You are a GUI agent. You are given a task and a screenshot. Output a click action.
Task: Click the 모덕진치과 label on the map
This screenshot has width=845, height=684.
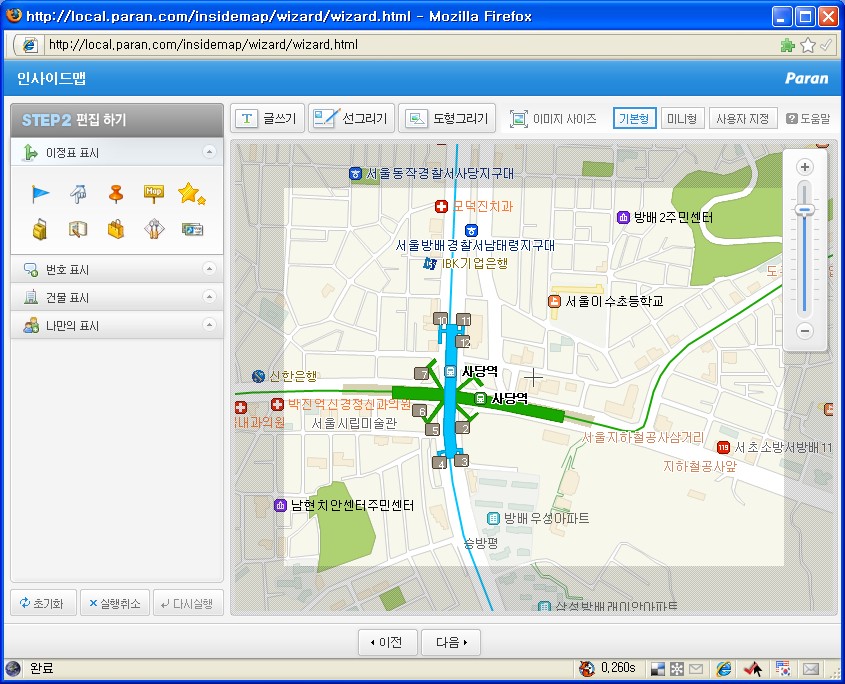(x=482, y=206)
